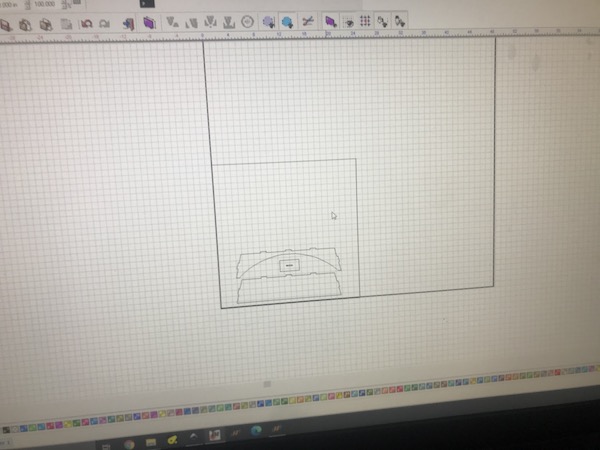Click the first gray toolpath icon
The width and height of the screenshot is (600, 450).
coord(173,23)
